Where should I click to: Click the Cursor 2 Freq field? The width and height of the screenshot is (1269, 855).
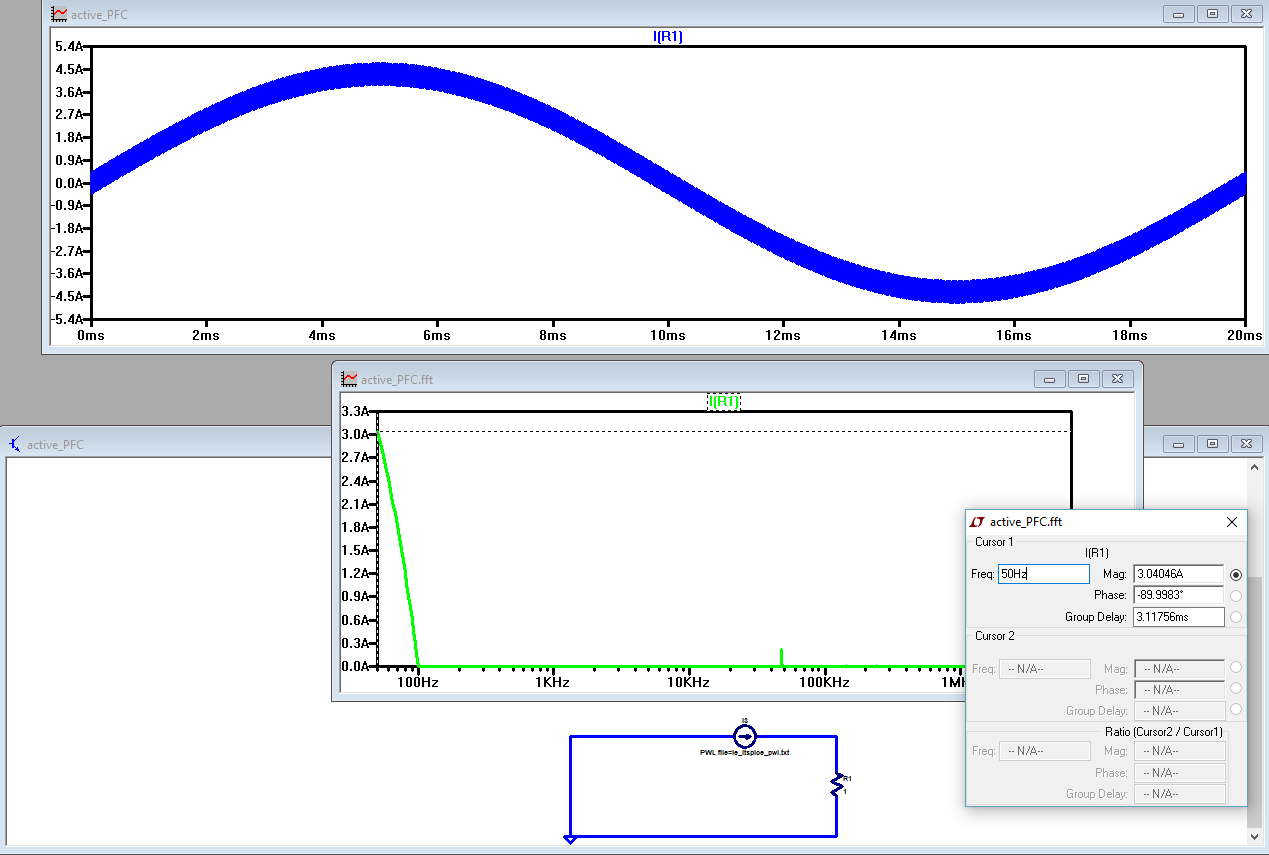1044,669
